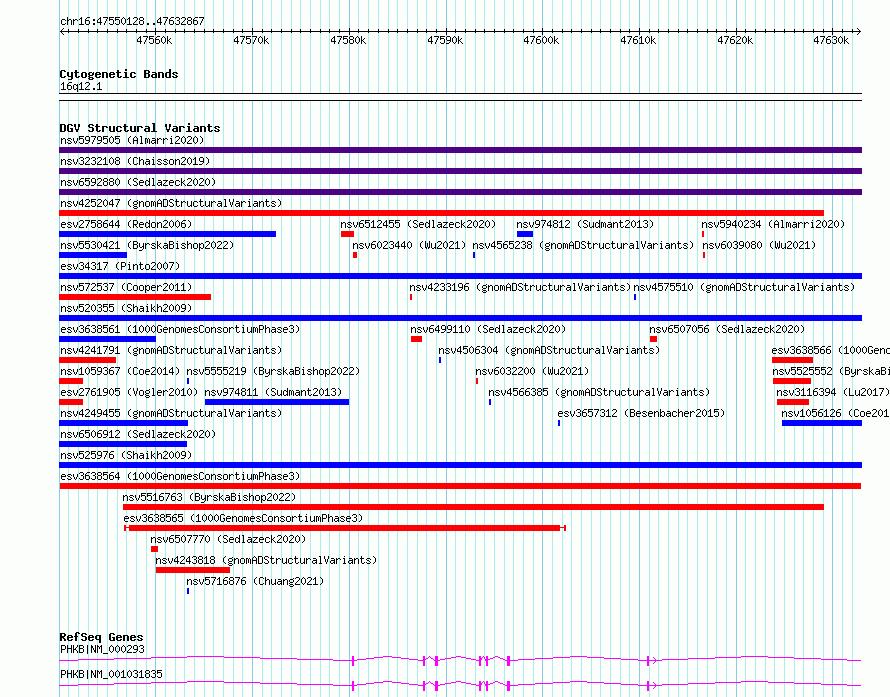The width and height of the screenshot is (890, 697).
Task: Click the 47600k ruler position label
Action: (x=541, y=40)
